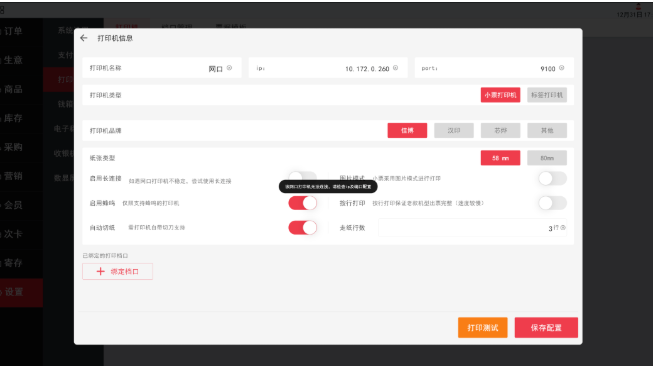The height and width of the screenshot is (366, 653).
Task: Choose the 汉印 printer brand
Action: click(x=454, y=130)
